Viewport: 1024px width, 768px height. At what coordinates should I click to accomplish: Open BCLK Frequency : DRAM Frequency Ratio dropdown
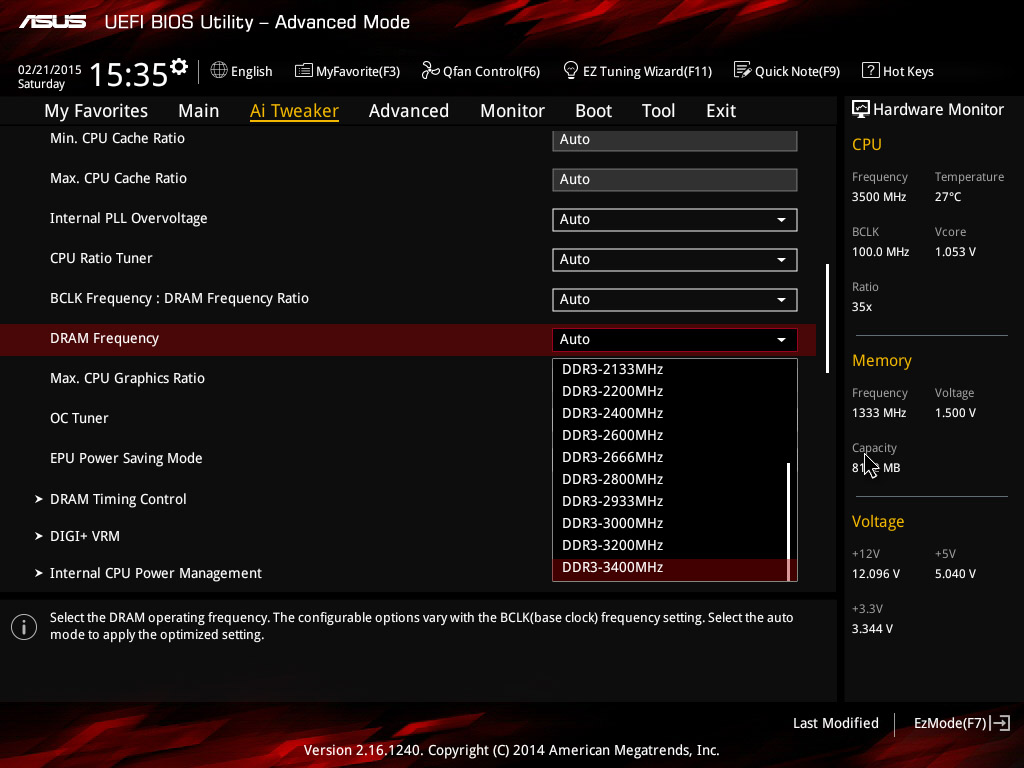[675, 299]
